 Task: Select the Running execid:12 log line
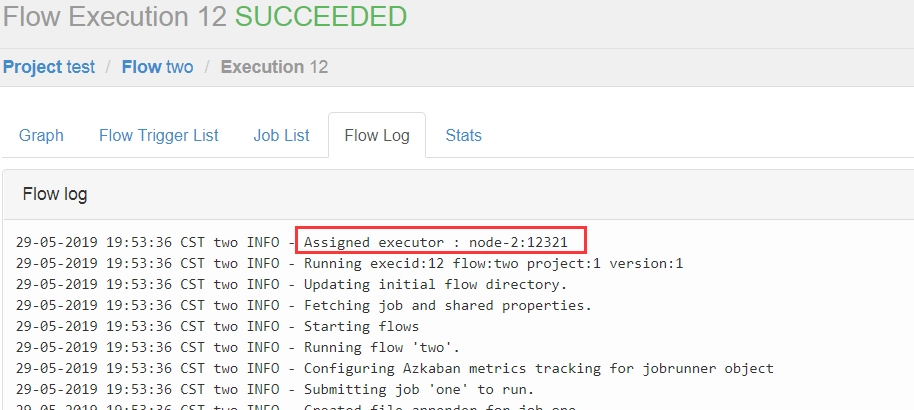pos(349,264)
